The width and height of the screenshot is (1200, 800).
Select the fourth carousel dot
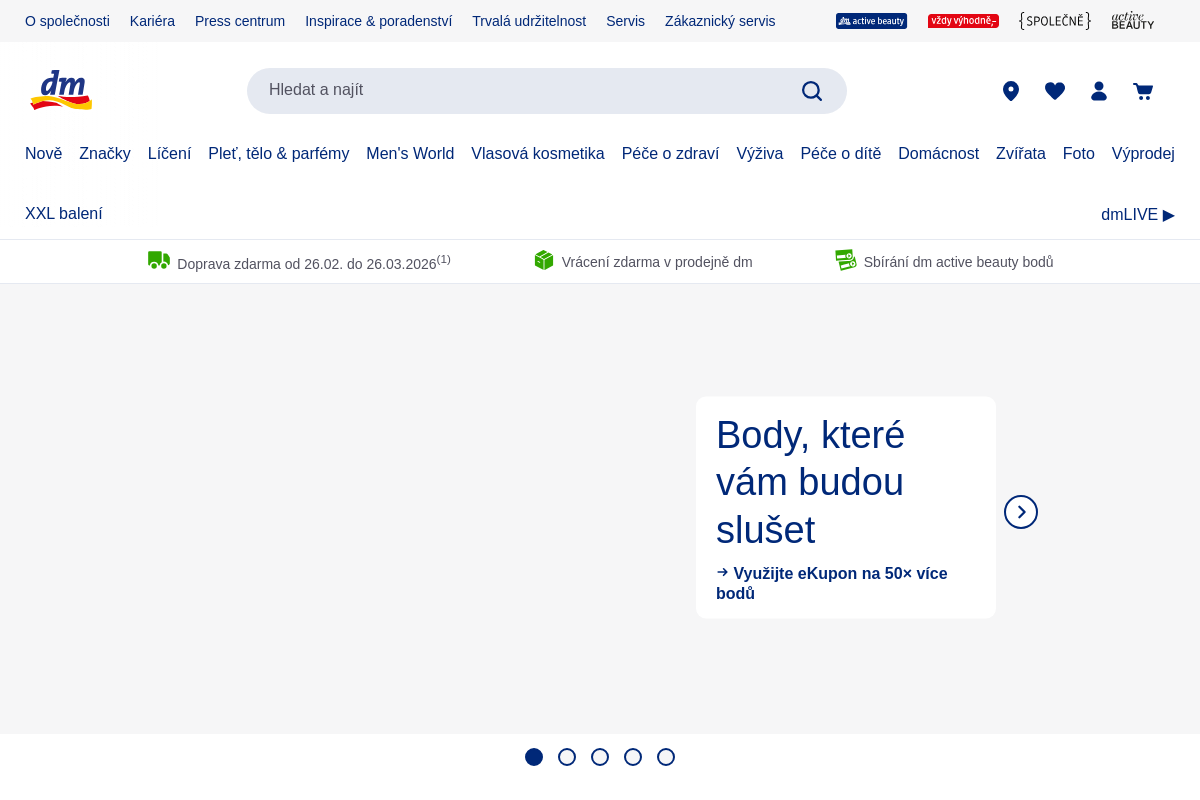633,757
